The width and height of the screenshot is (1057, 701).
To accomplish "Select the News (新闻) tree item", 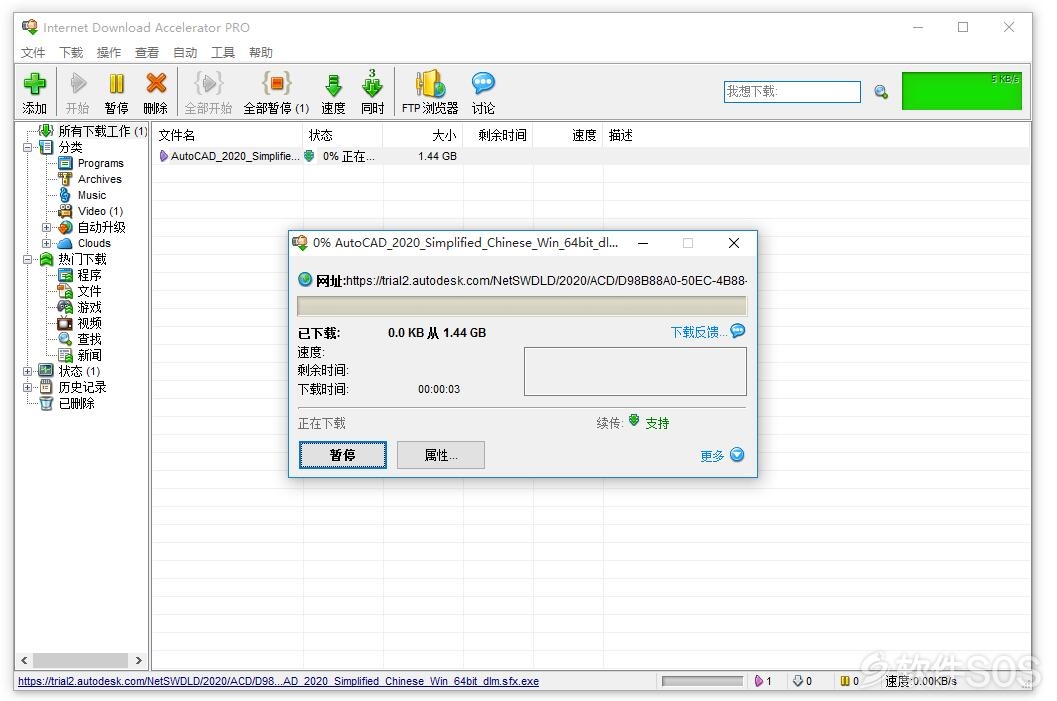I will click(x=90, y=355).
